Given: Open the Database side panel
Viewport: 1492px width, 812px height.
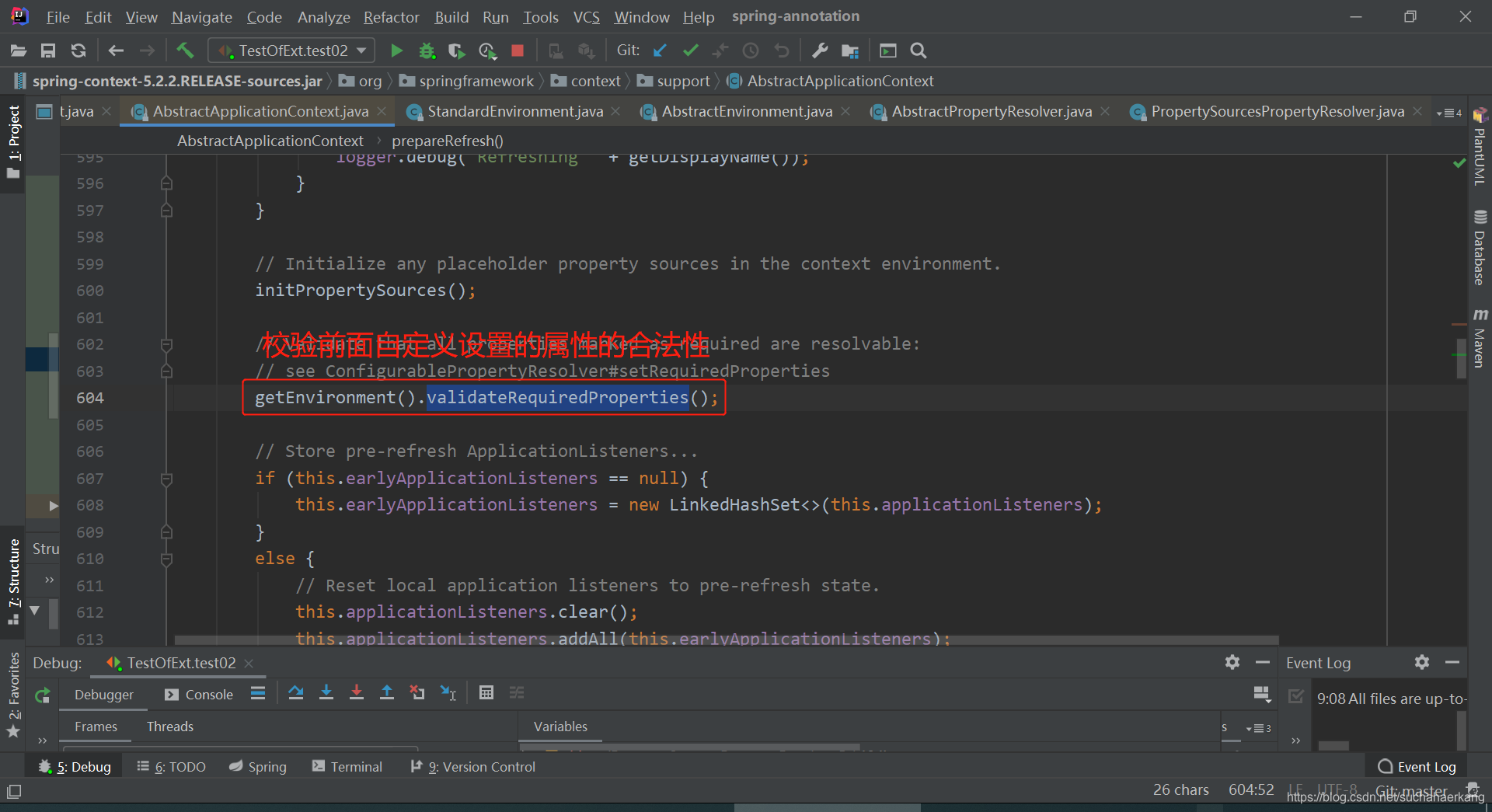Looking at the screenshot, I should click(1480, 249).
